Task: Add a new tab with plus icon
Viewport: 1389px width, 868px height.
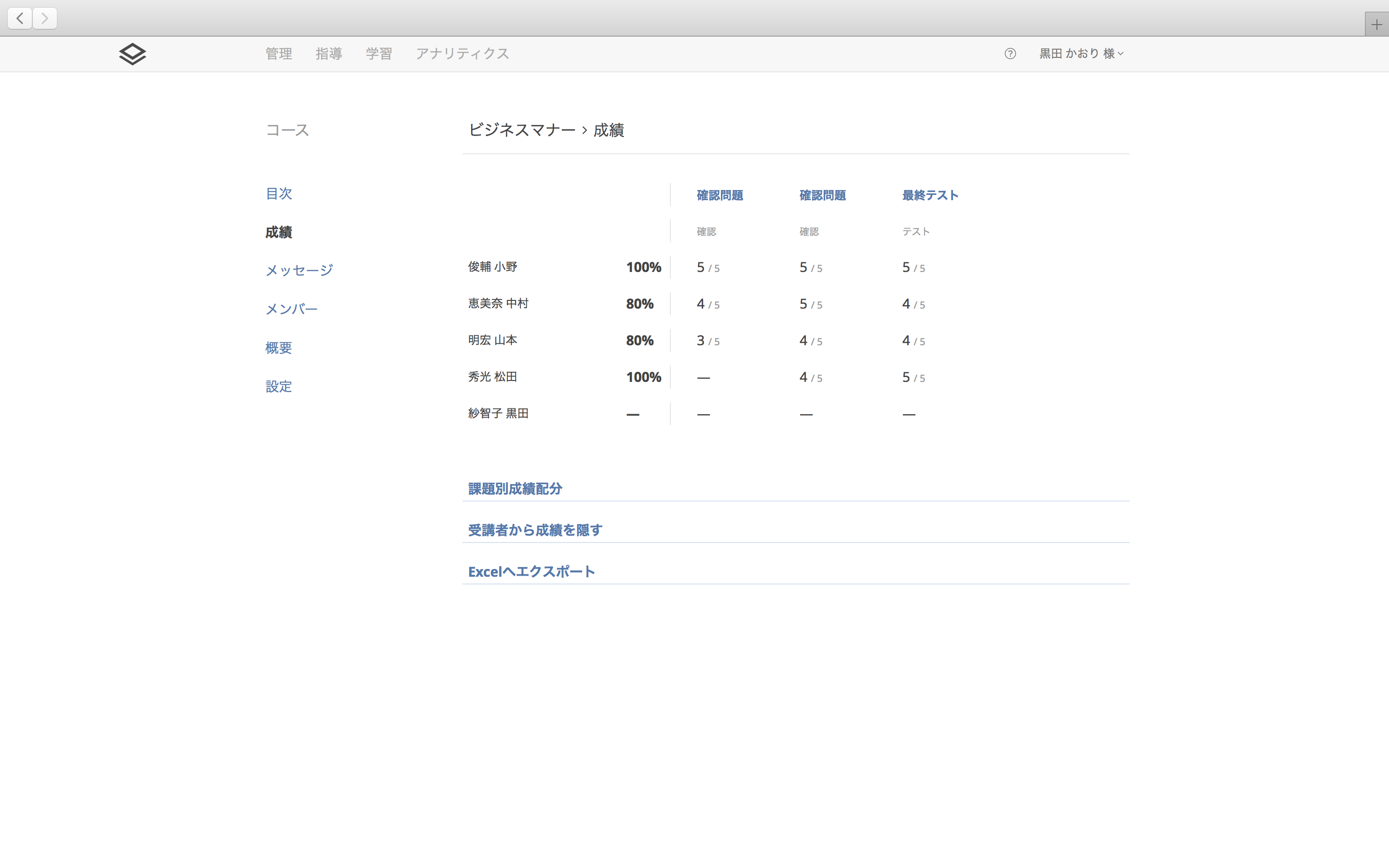Action: click(x=1376, y=25)
